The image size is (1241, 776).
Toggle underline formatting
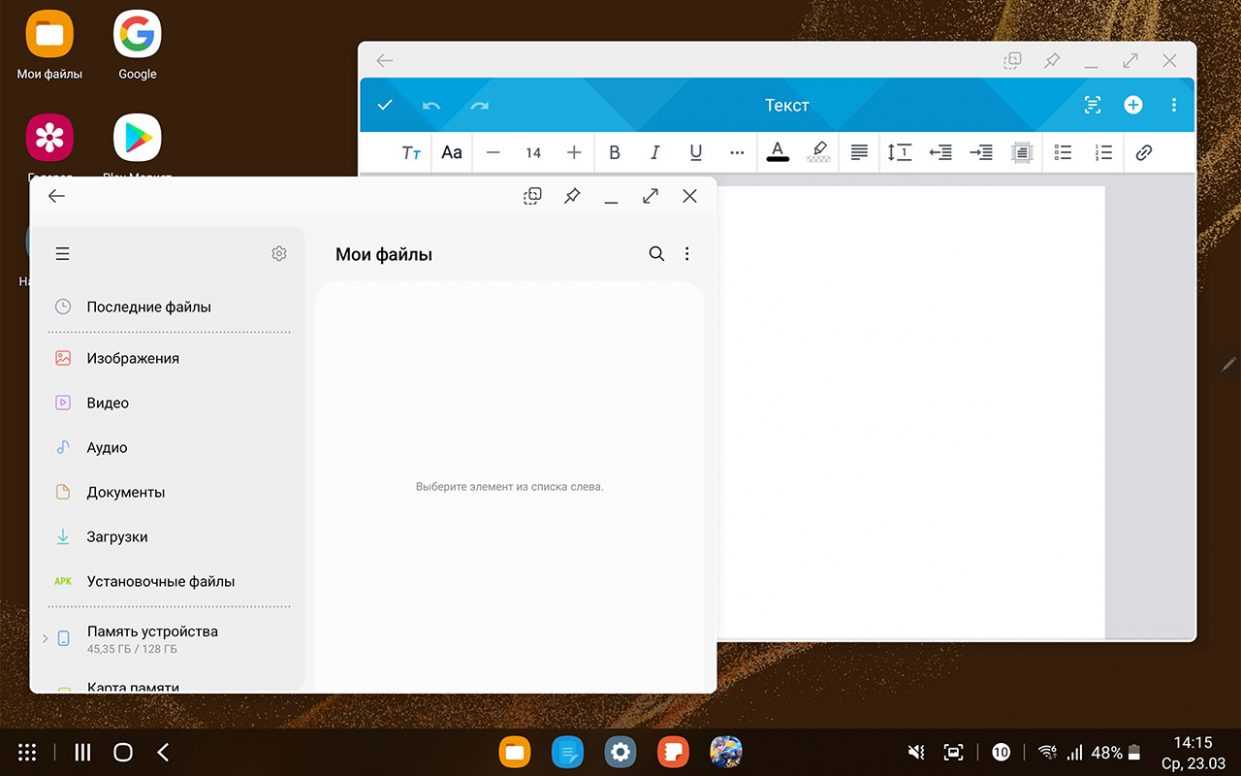click(x=695, y=153)
